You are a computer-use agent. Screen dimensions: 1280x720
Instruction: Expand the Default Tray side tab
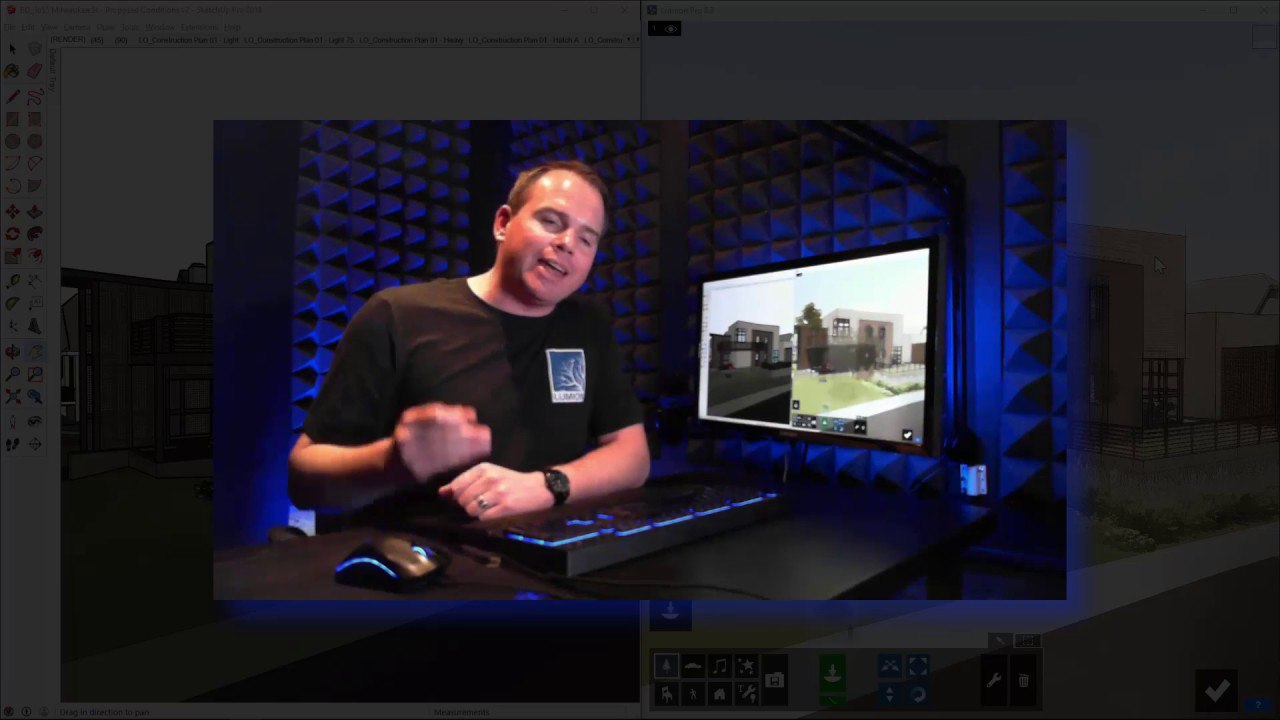(x=53, y=72)
